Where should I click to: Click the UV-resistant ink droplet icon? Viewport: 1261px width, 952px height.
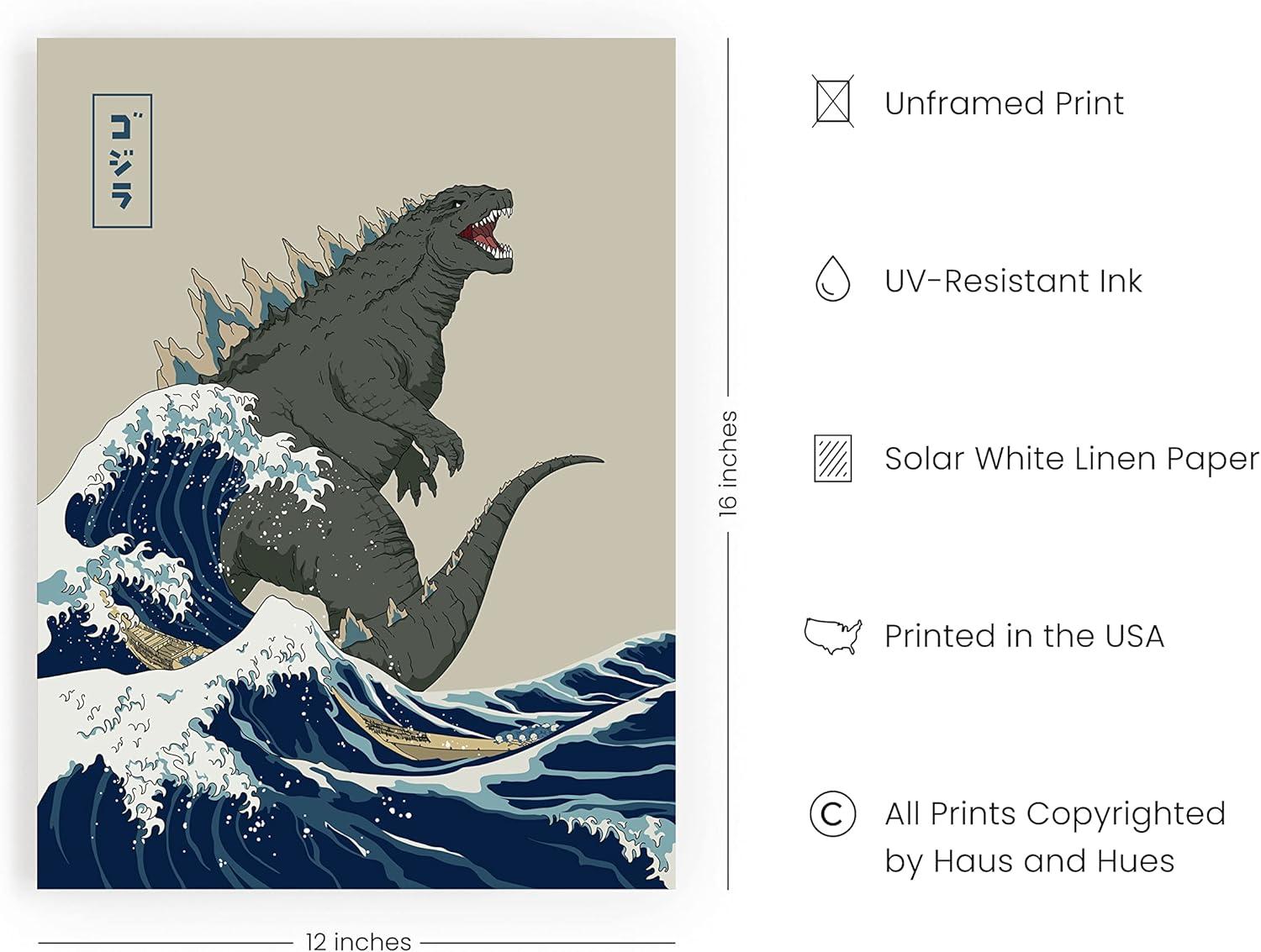[x=832, y=279]
